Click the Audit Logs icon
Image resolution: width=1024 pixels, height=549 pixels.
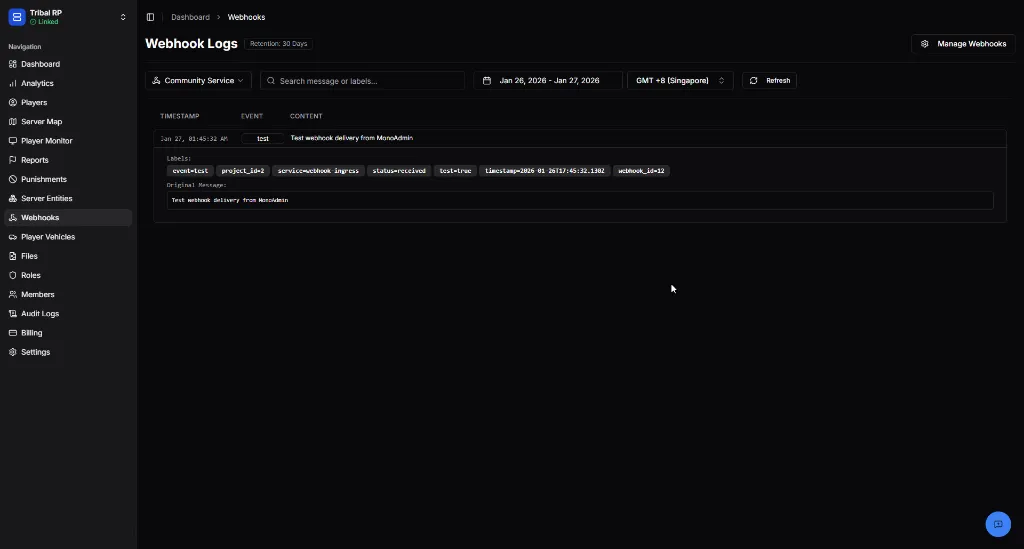point(12,314)
